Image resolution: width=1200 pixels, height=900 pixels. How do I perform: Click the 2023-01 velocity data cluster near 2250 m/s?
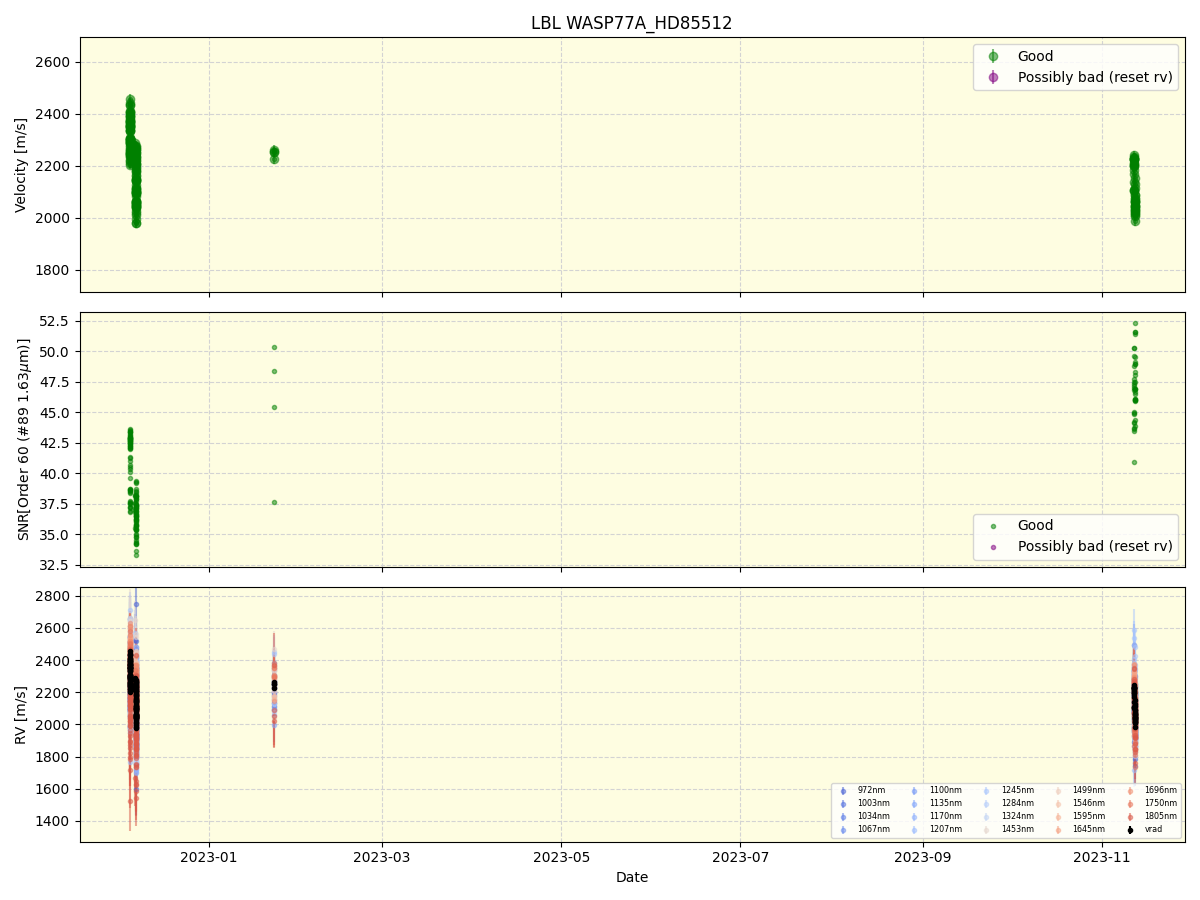pyautogui.click(x=274, y=153)
